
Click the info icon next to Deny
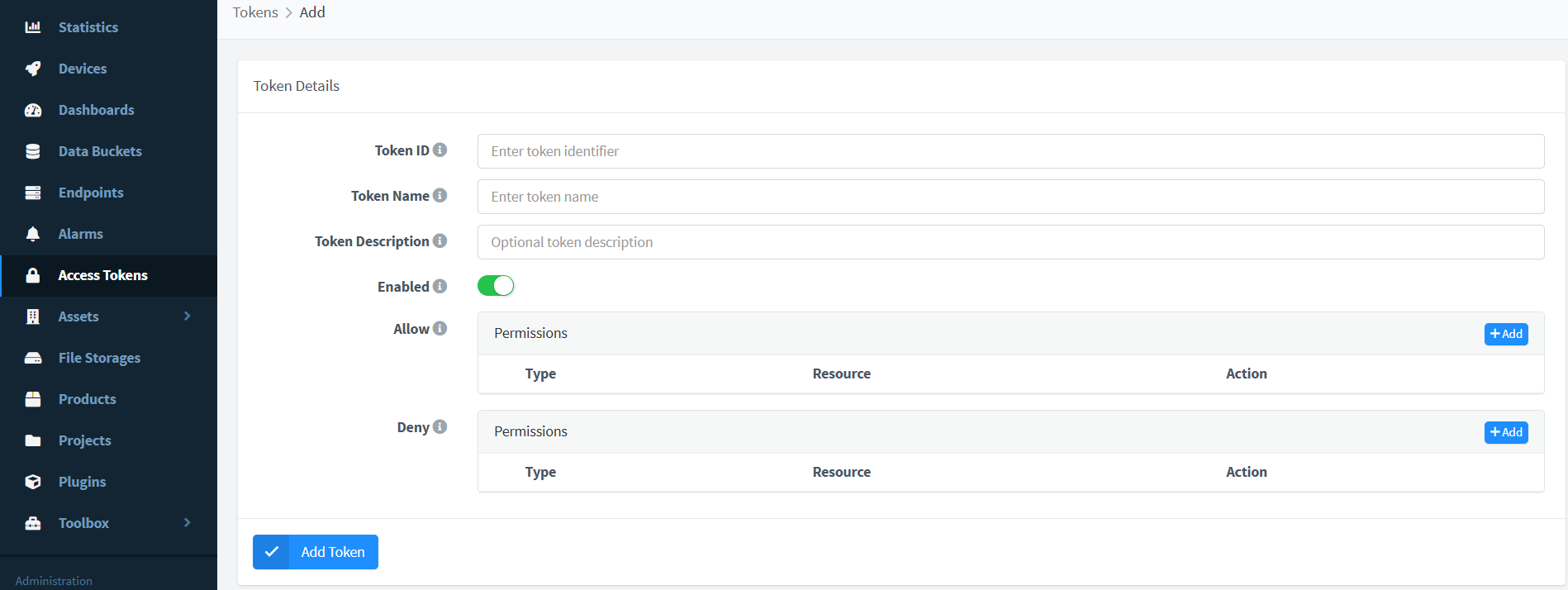440,426
